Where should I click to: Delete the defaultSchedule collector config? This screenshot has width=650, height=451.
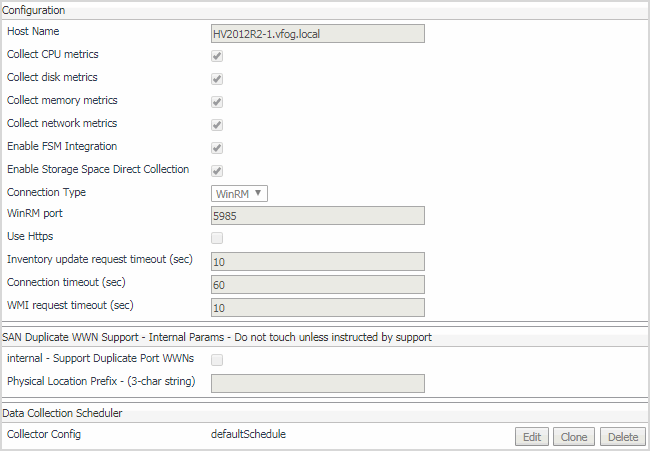[623, 437]
